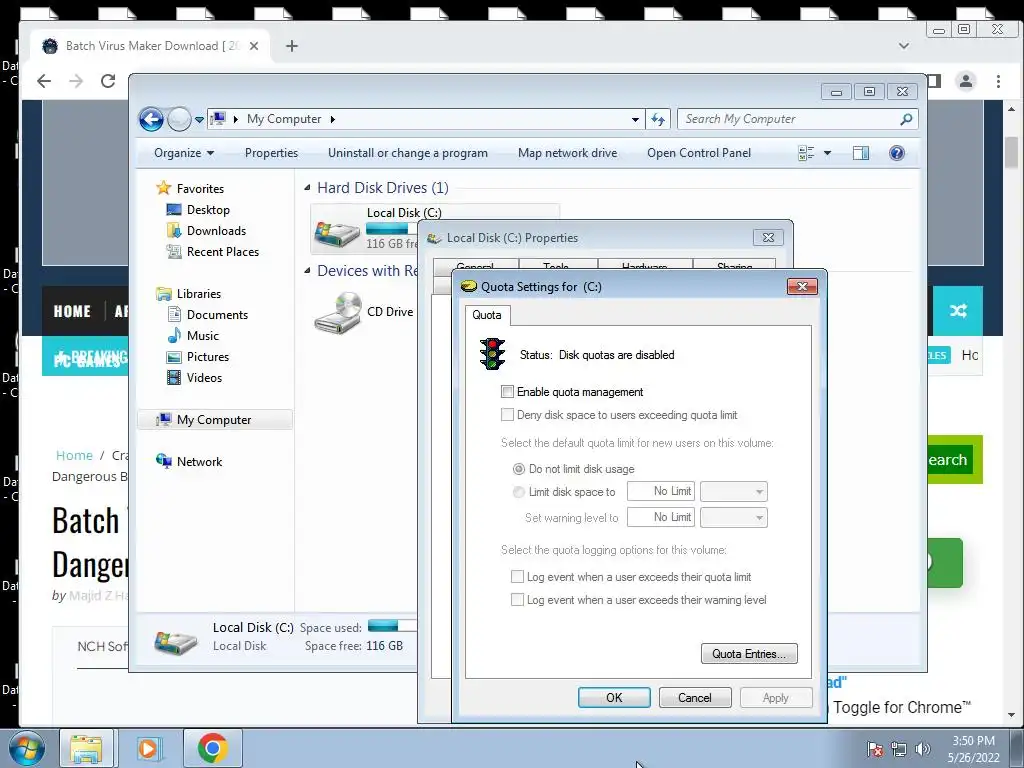Collapse the Devices with Removable Storage group
Image resolution: width=1024 pixels, height=768 pixels.
click(x=308, y=270)
